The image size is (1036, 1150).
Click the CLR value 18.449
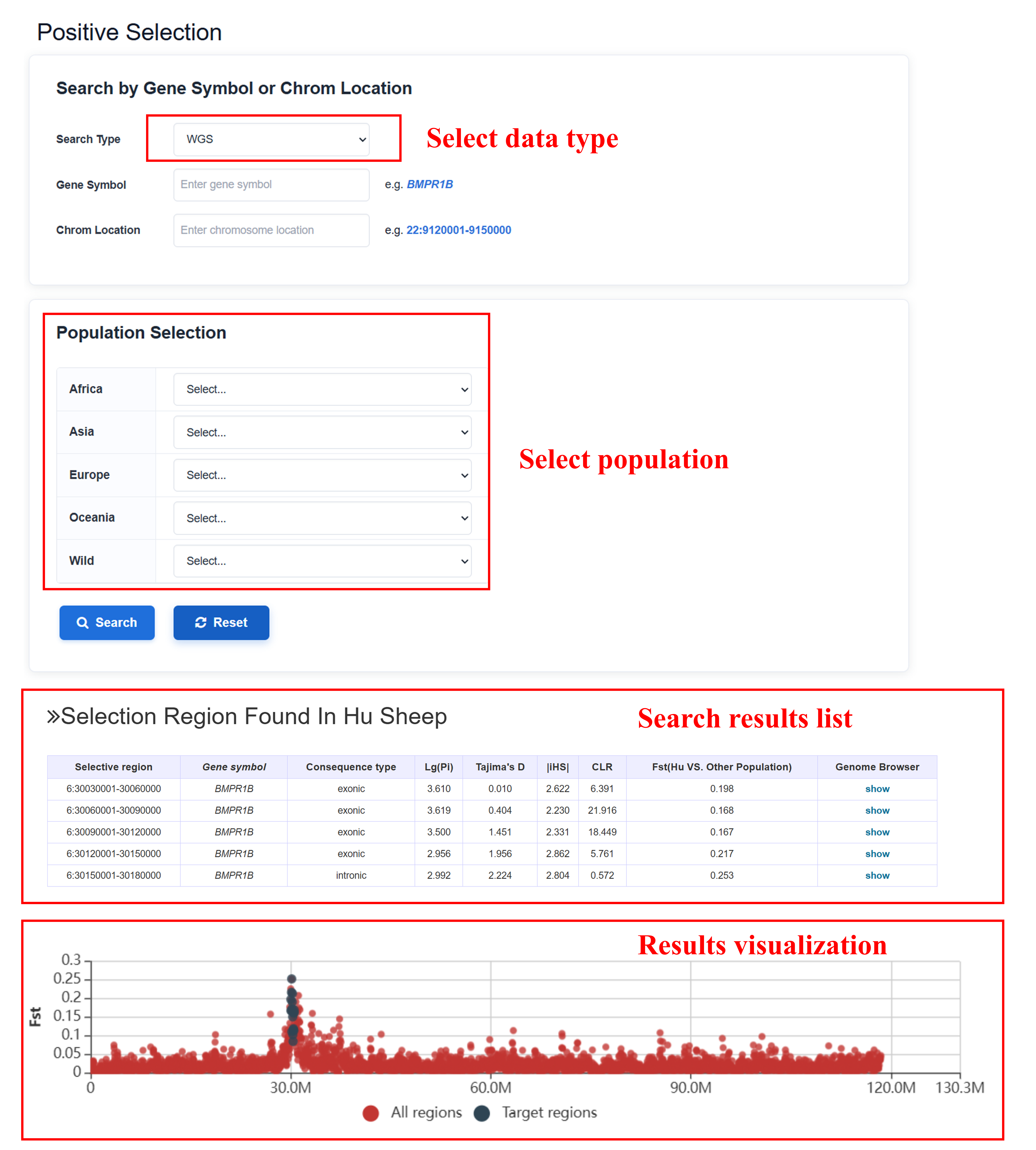(x=602, y=832)
